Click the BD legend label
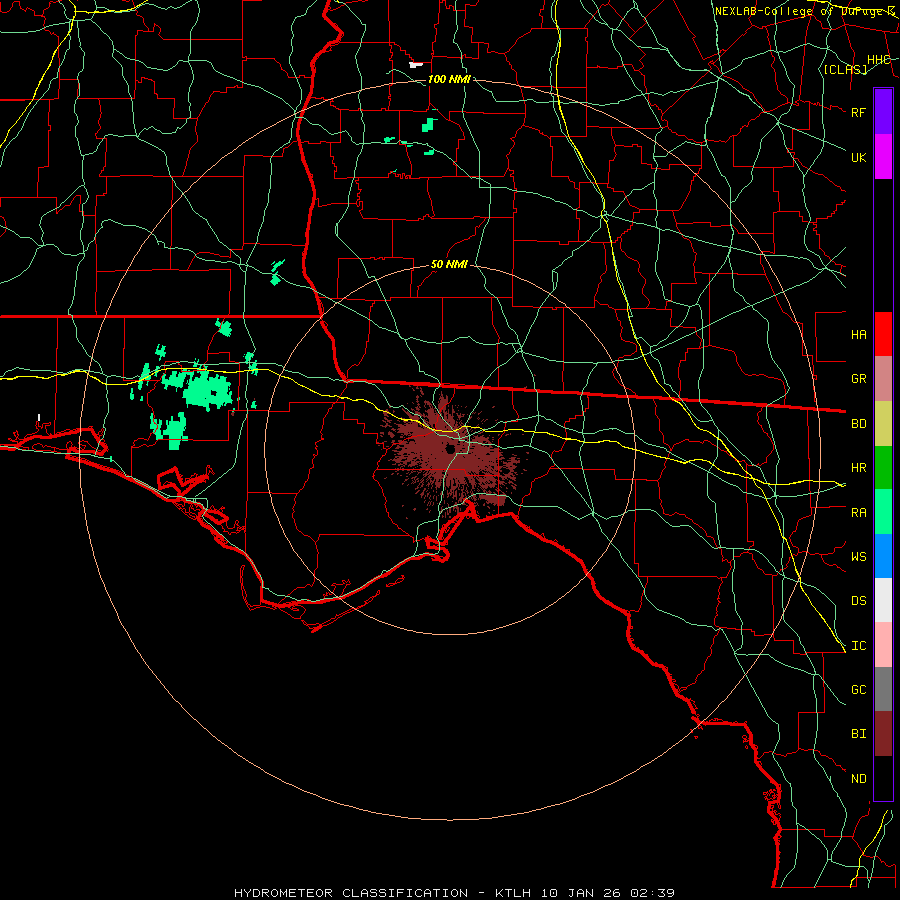 tap(858, 424)
